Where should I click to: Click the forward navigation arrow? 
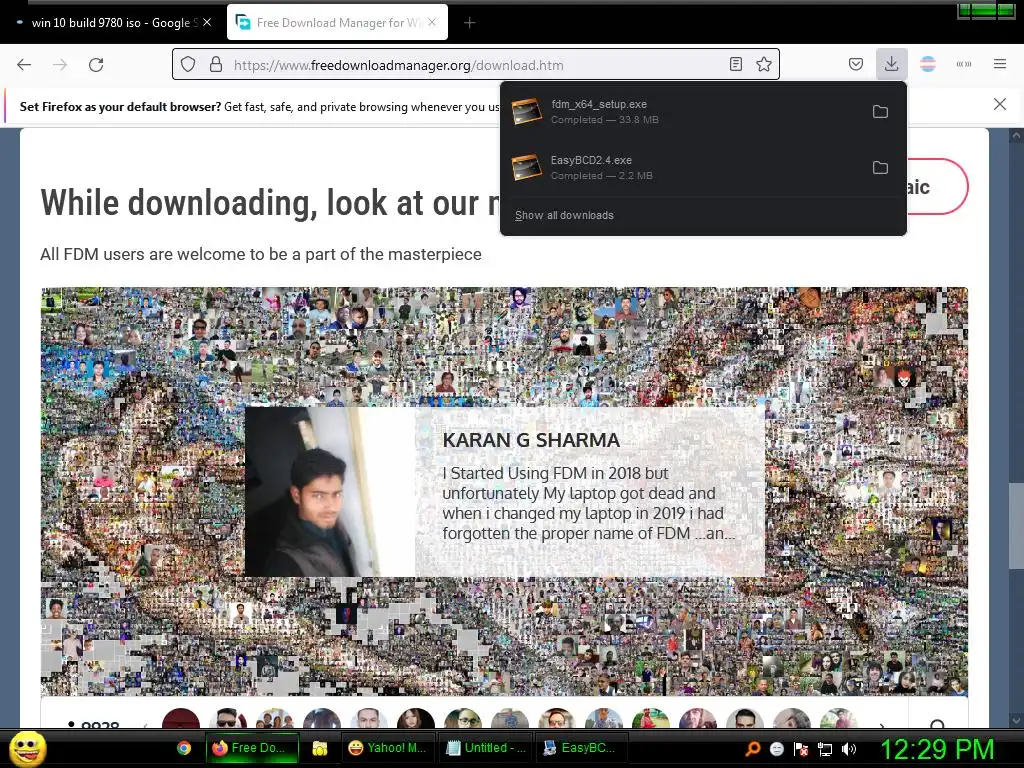click(60, 65)
